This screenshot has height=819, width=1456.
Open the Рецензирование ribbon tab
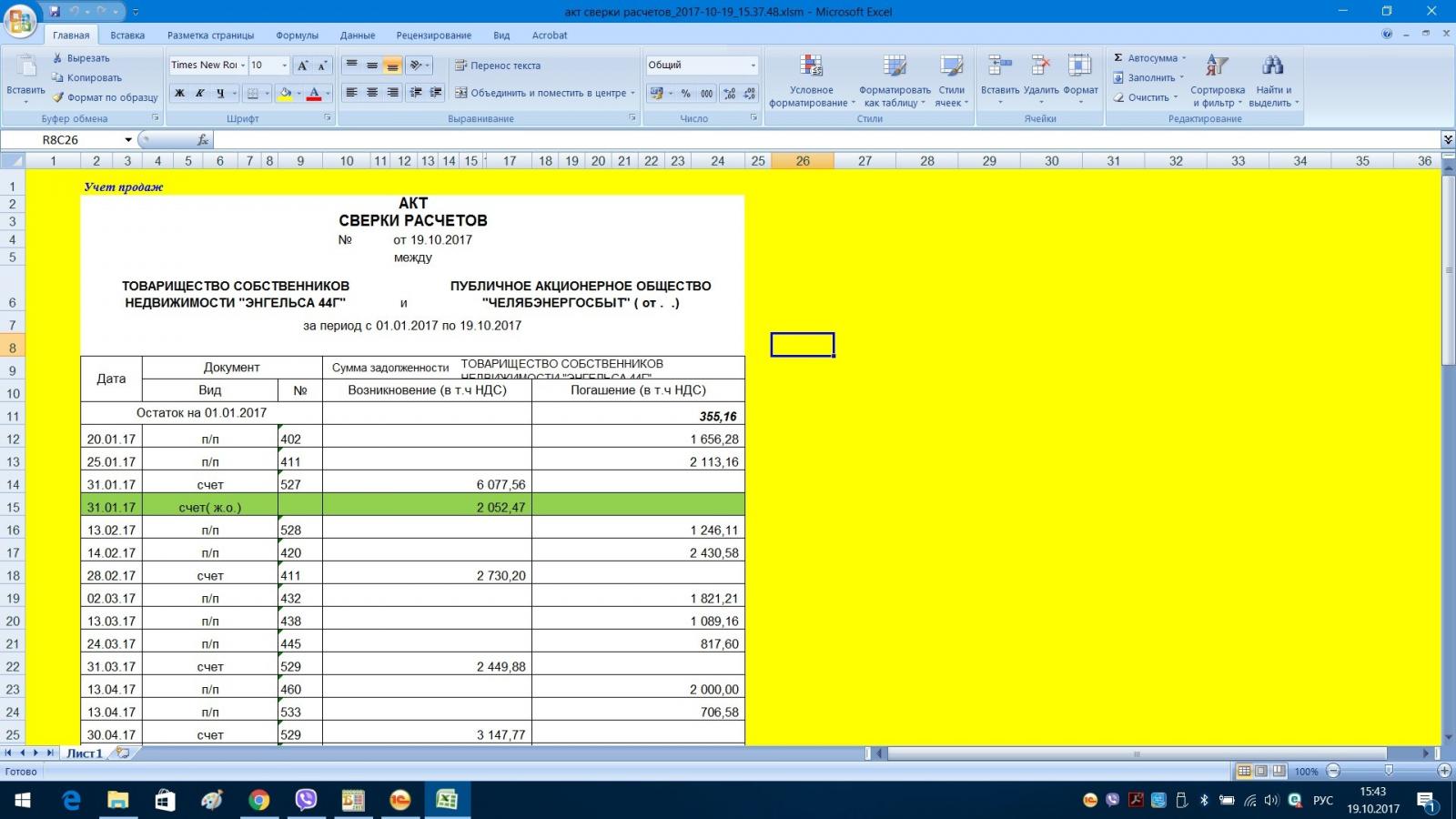tap(433, 35)
